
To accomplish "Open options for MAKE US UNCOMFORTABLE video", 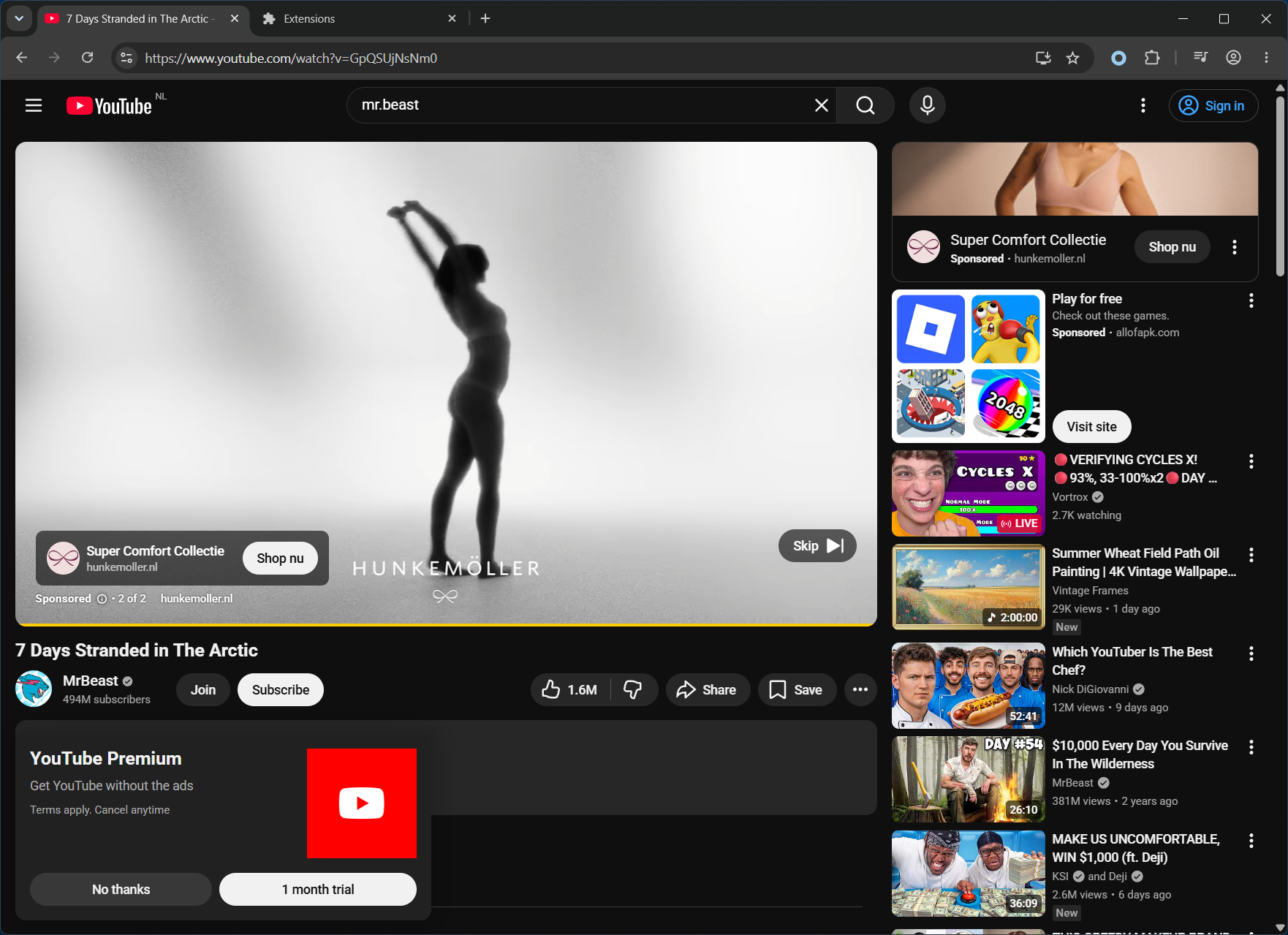I will 1251,841.
